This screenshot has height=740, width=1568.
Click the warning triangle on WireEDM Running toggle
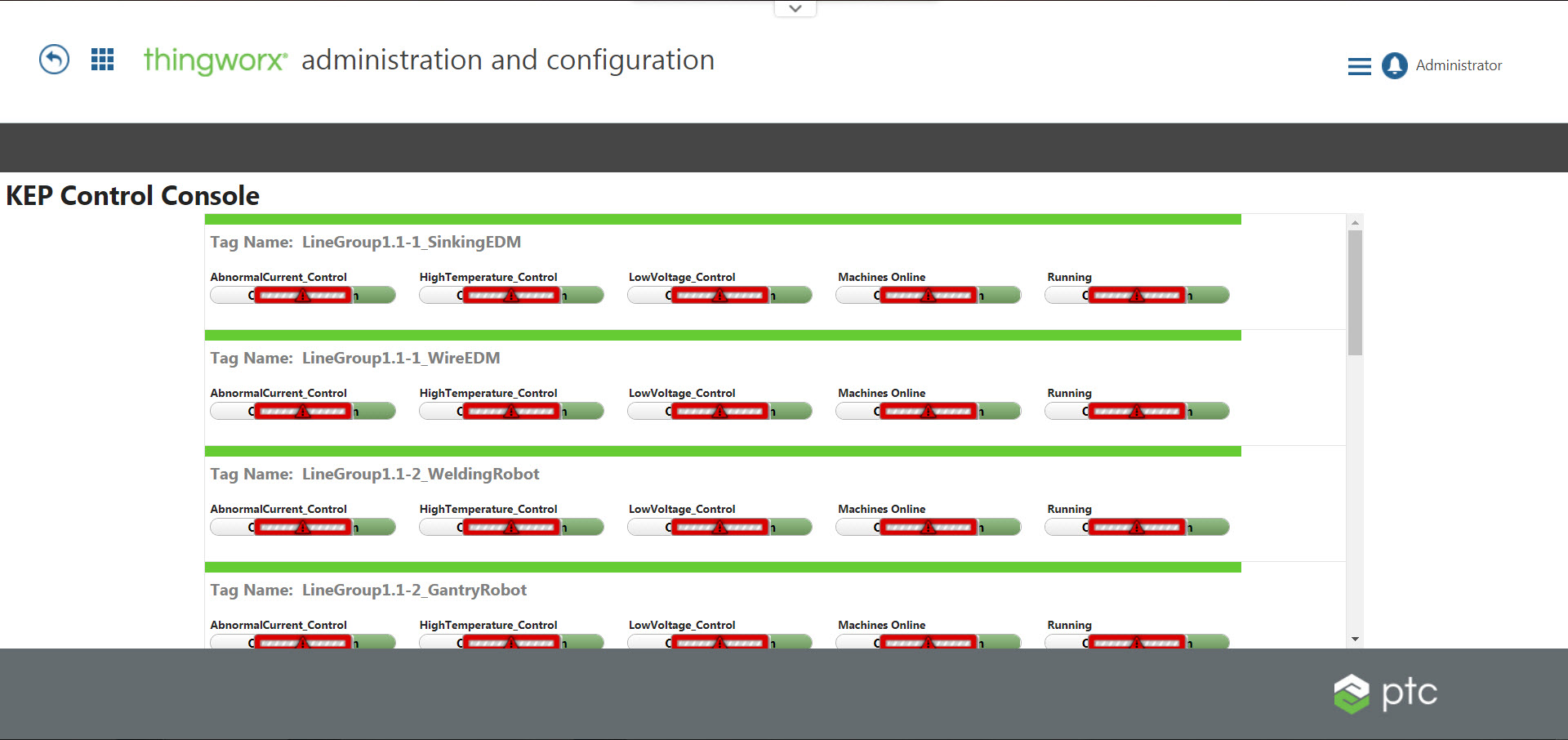pos(1138,411)
